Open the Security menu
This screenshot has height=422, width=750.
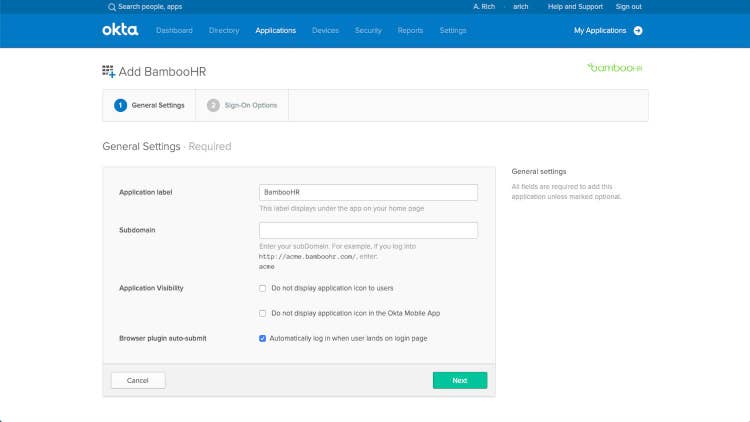tap(368, 31)
